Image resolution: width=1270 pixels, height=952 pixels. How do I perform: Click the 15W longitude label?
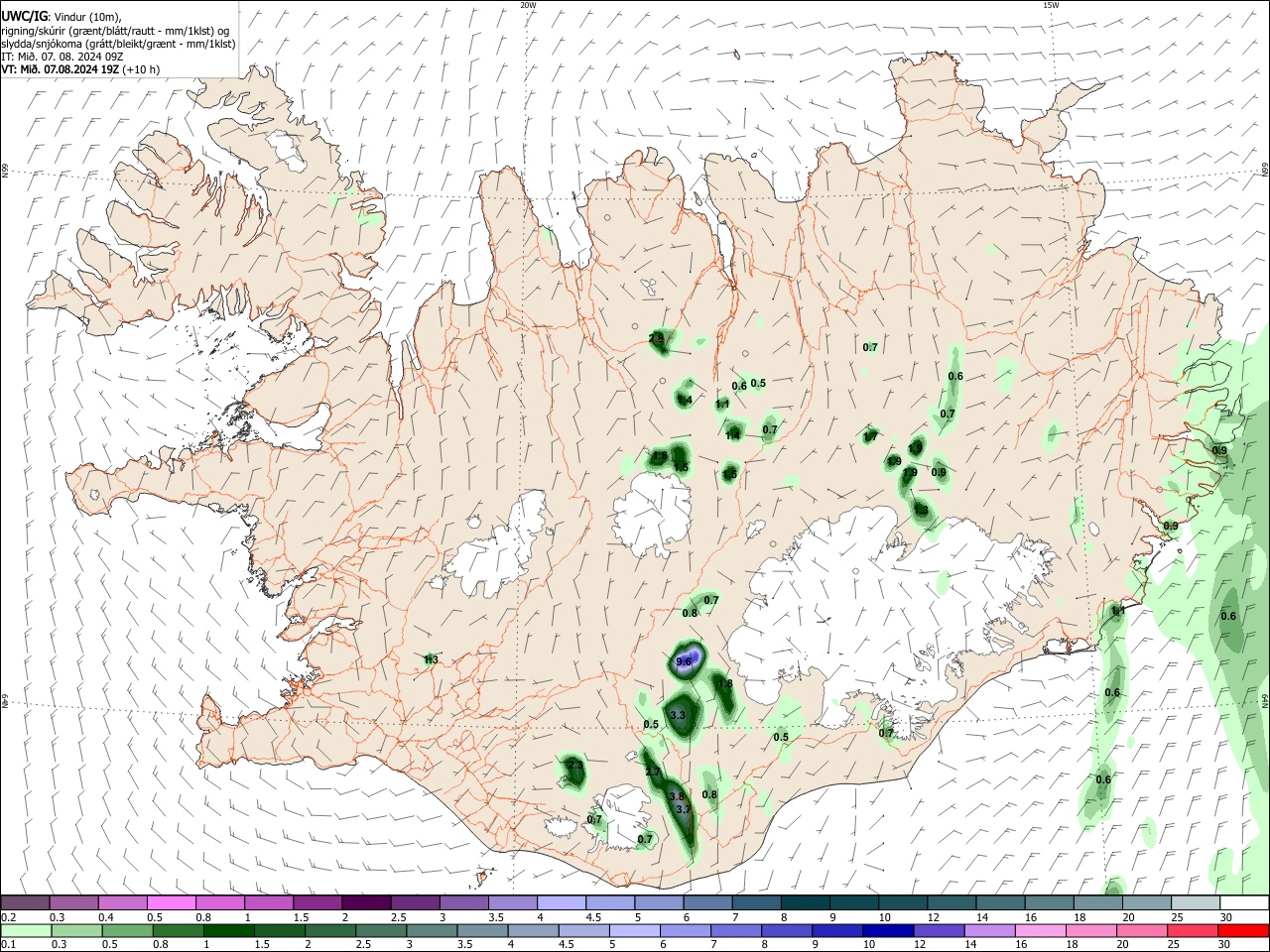(x=1051, y=5)
